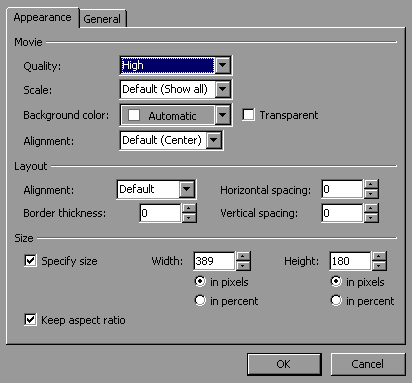This screenshot has height=383, width=412.
Task: Switch to the General tab
Action: [x=102, y=19]
